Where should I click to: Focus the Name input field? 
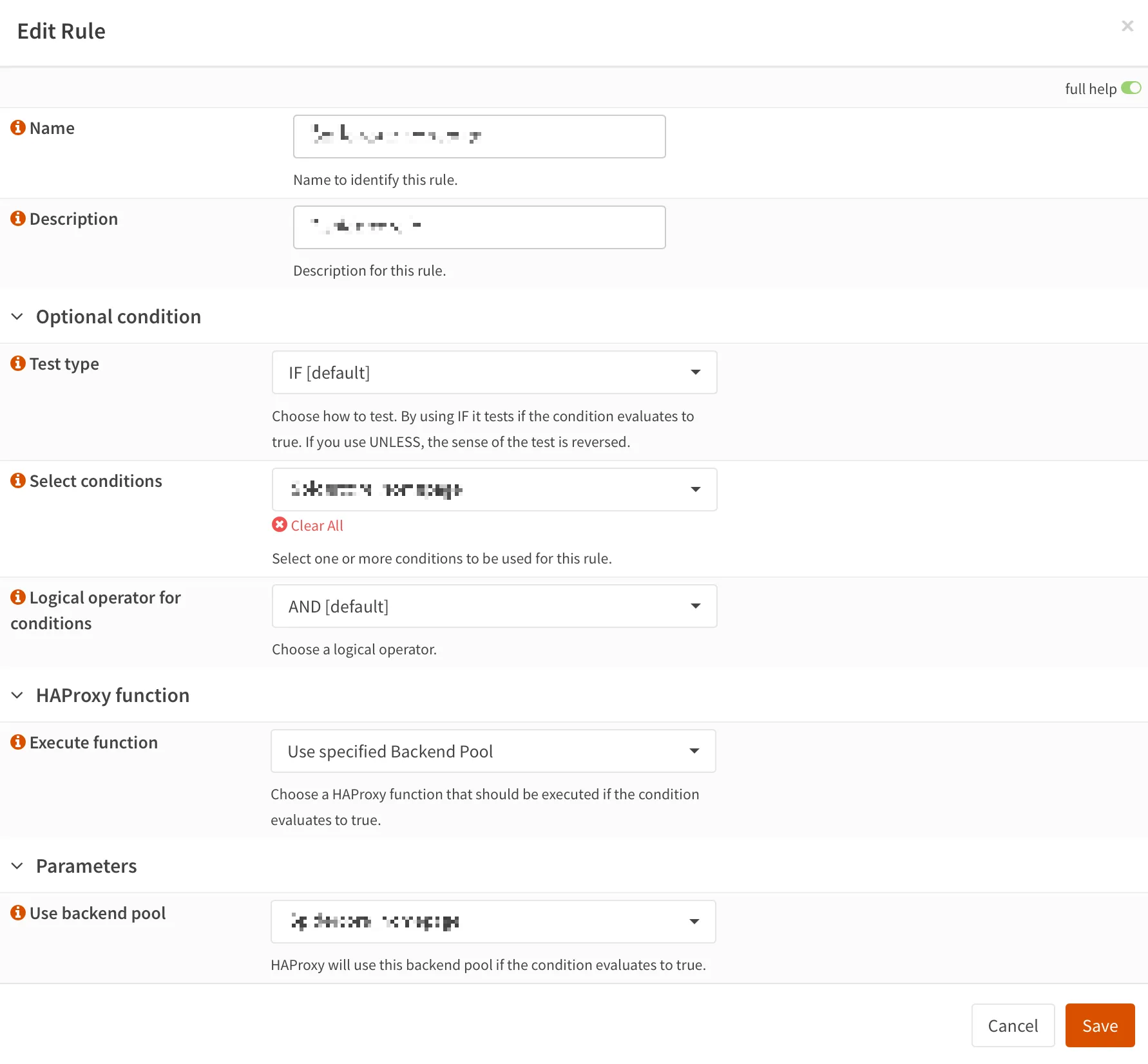click(479, 137)
